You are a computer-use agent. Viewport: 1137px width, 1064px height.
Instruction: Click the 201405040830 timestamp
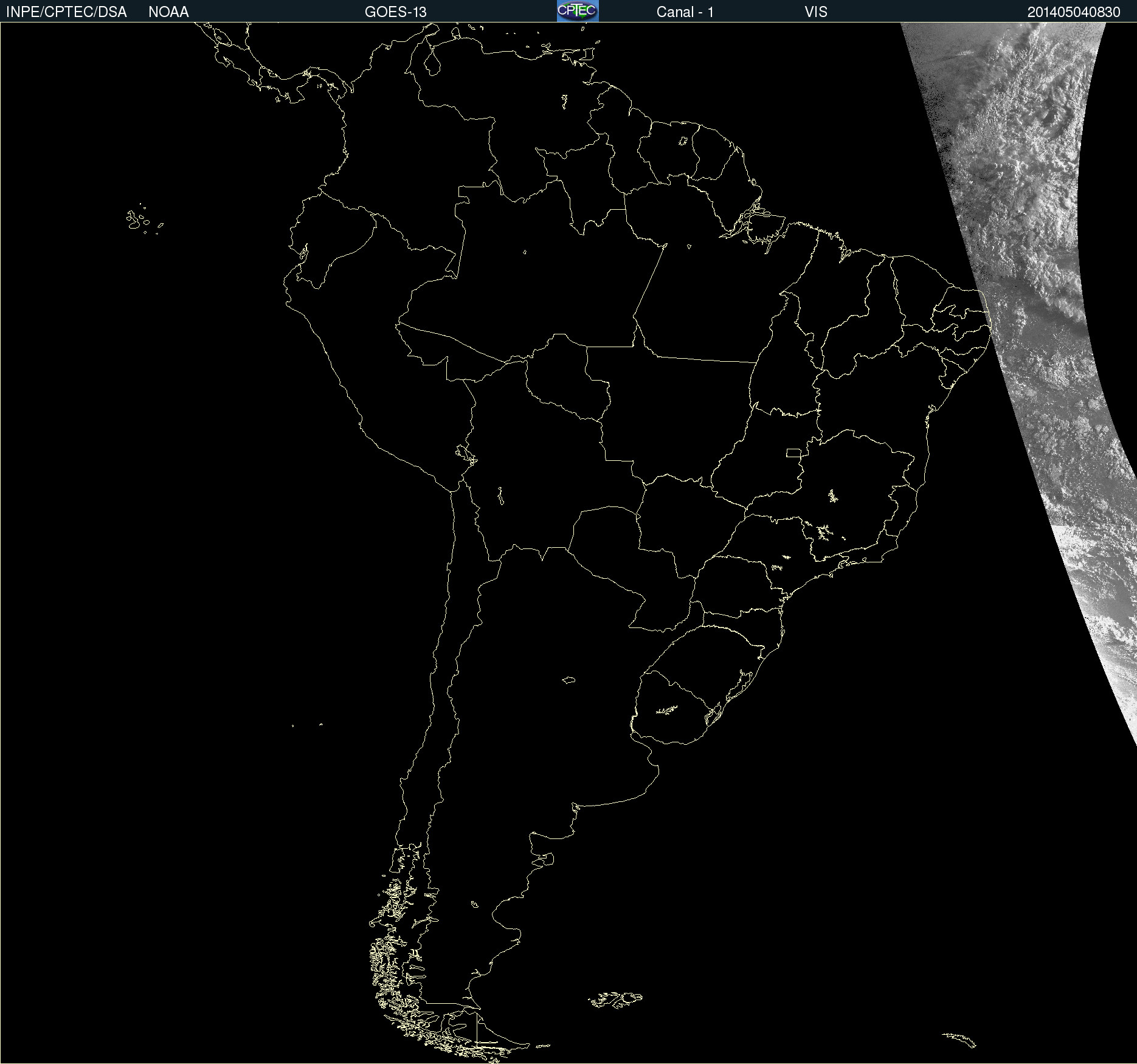[1074, 12]
